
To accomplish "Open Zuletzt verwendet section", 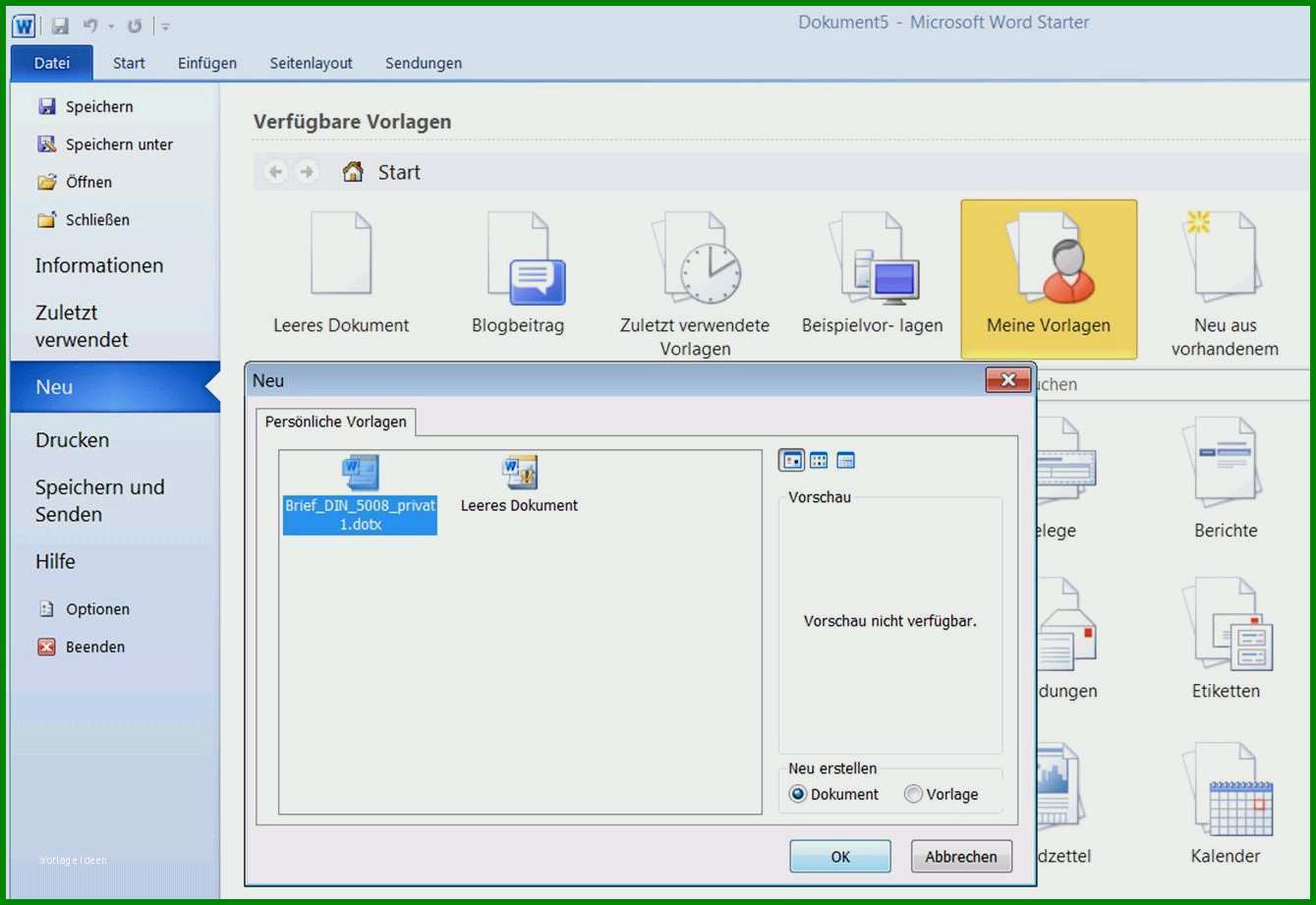I will (82, 326).
